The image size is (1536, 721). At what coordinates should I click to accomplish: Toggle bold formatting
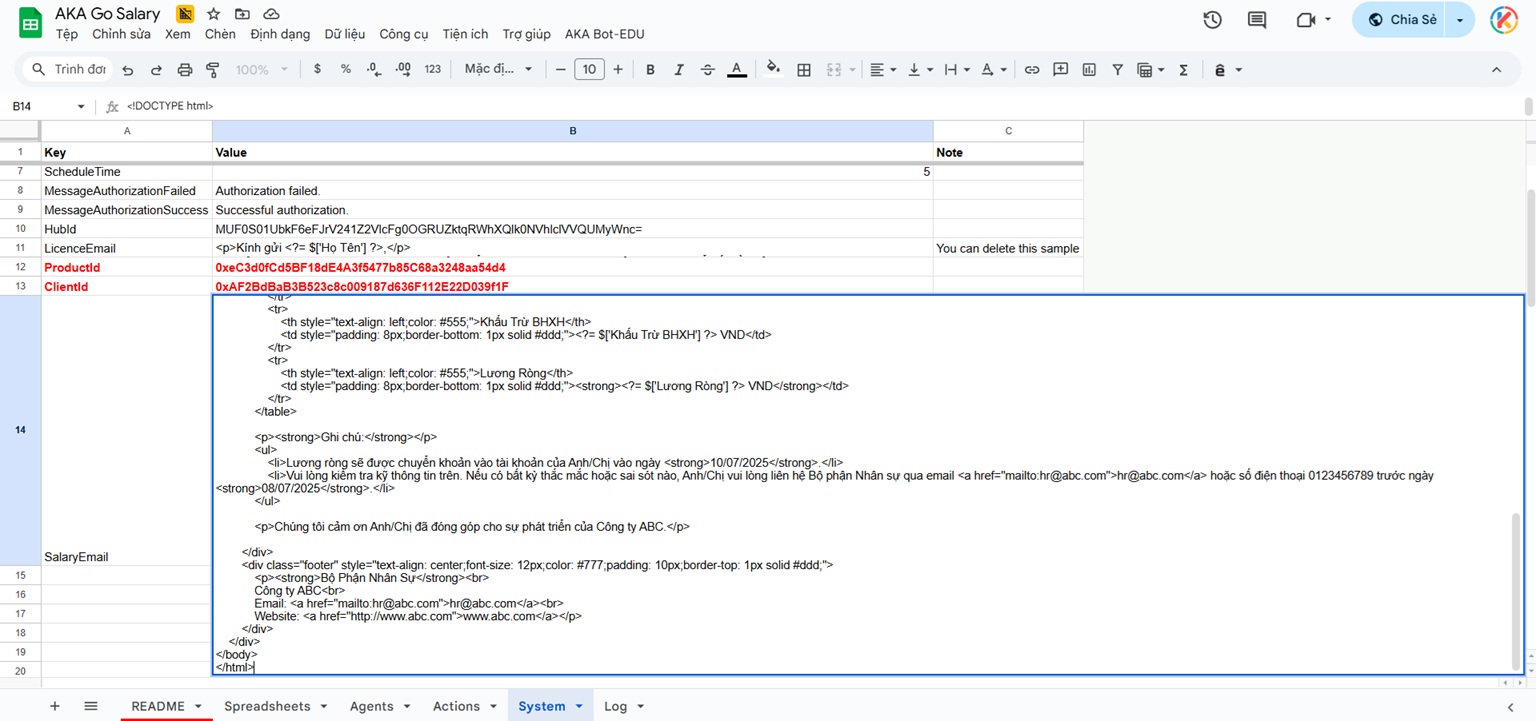click(x=650, y=70)
